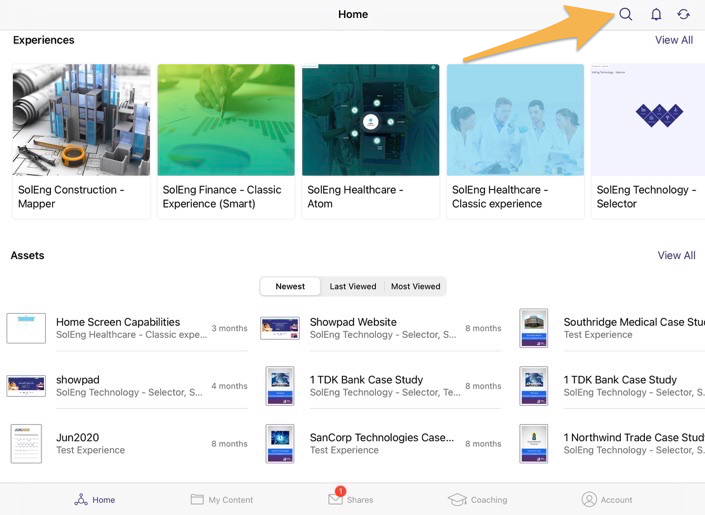View all Assets

[676, 255]
